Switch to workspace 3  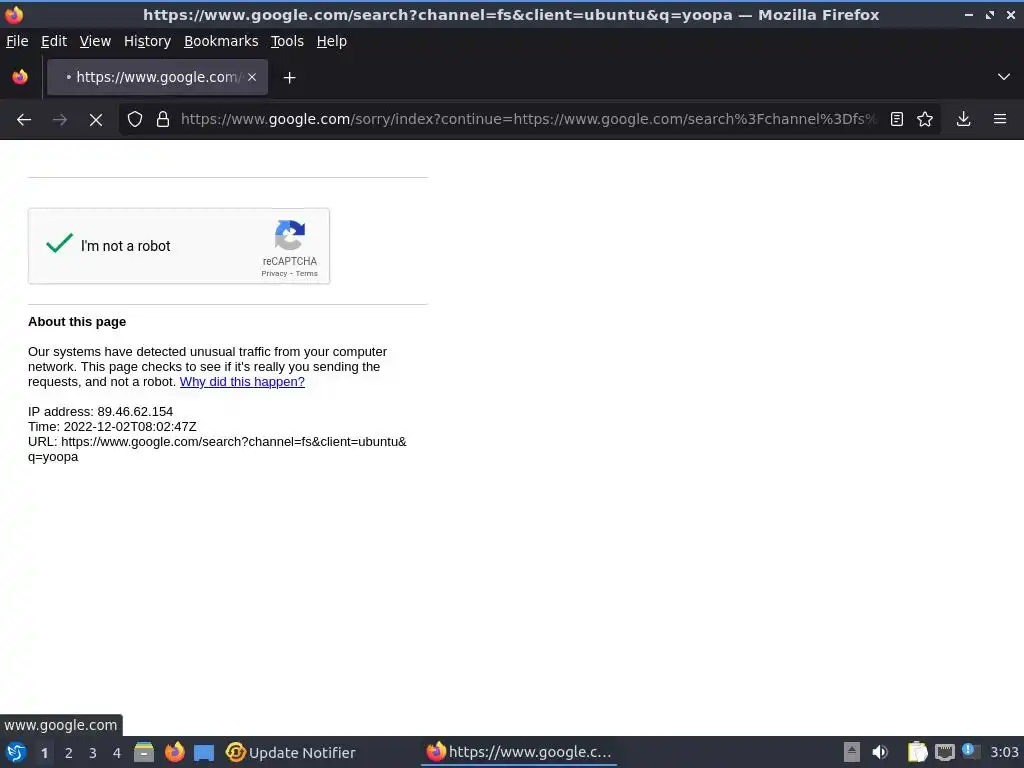coord(93,753)
